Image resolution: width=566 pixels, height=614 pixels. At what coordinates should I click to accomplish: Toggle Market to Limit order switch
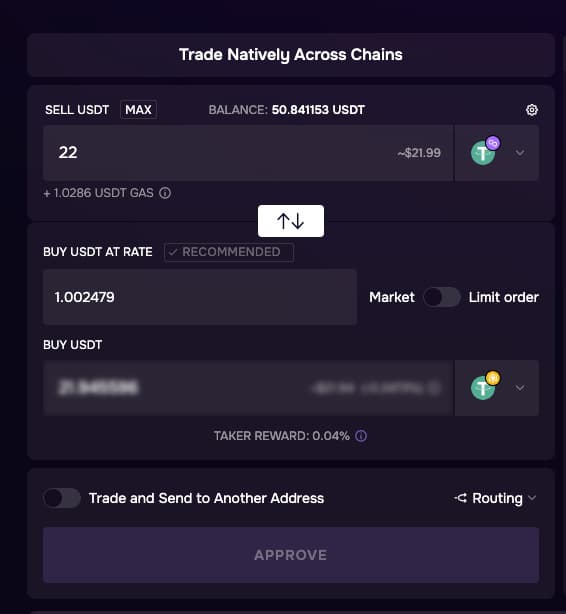[x=441, y=297]
